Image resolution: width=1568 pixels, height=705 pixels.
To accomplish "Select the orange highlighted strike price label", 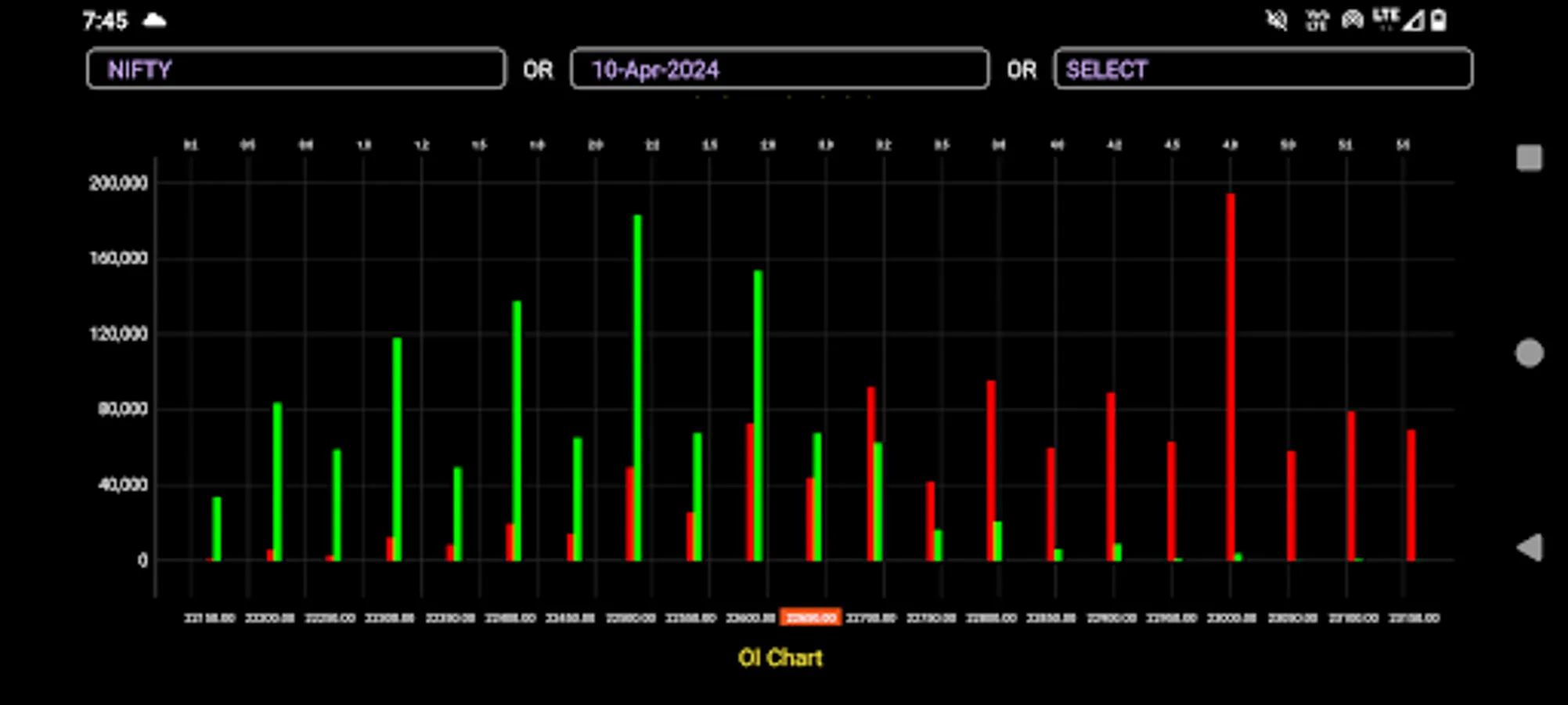I will coord(810,616).
